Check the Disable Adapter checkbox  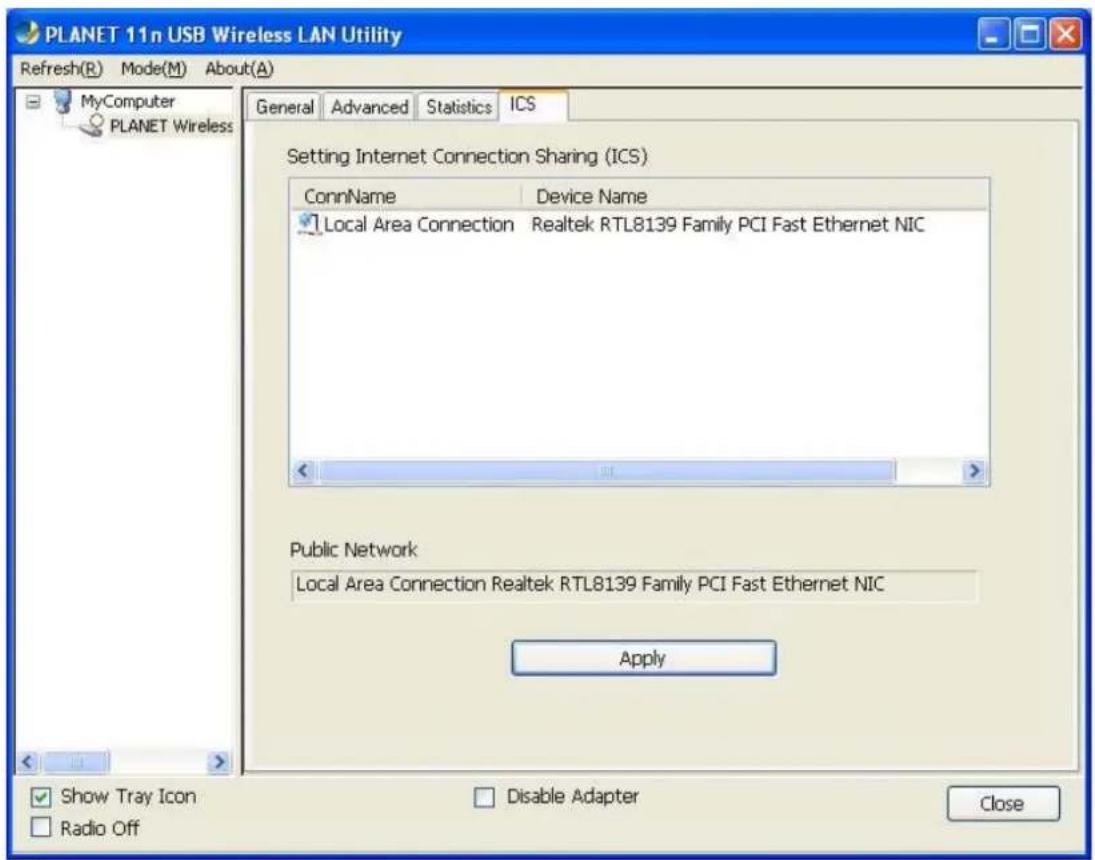pyautogui.click(x=484, y=797)
